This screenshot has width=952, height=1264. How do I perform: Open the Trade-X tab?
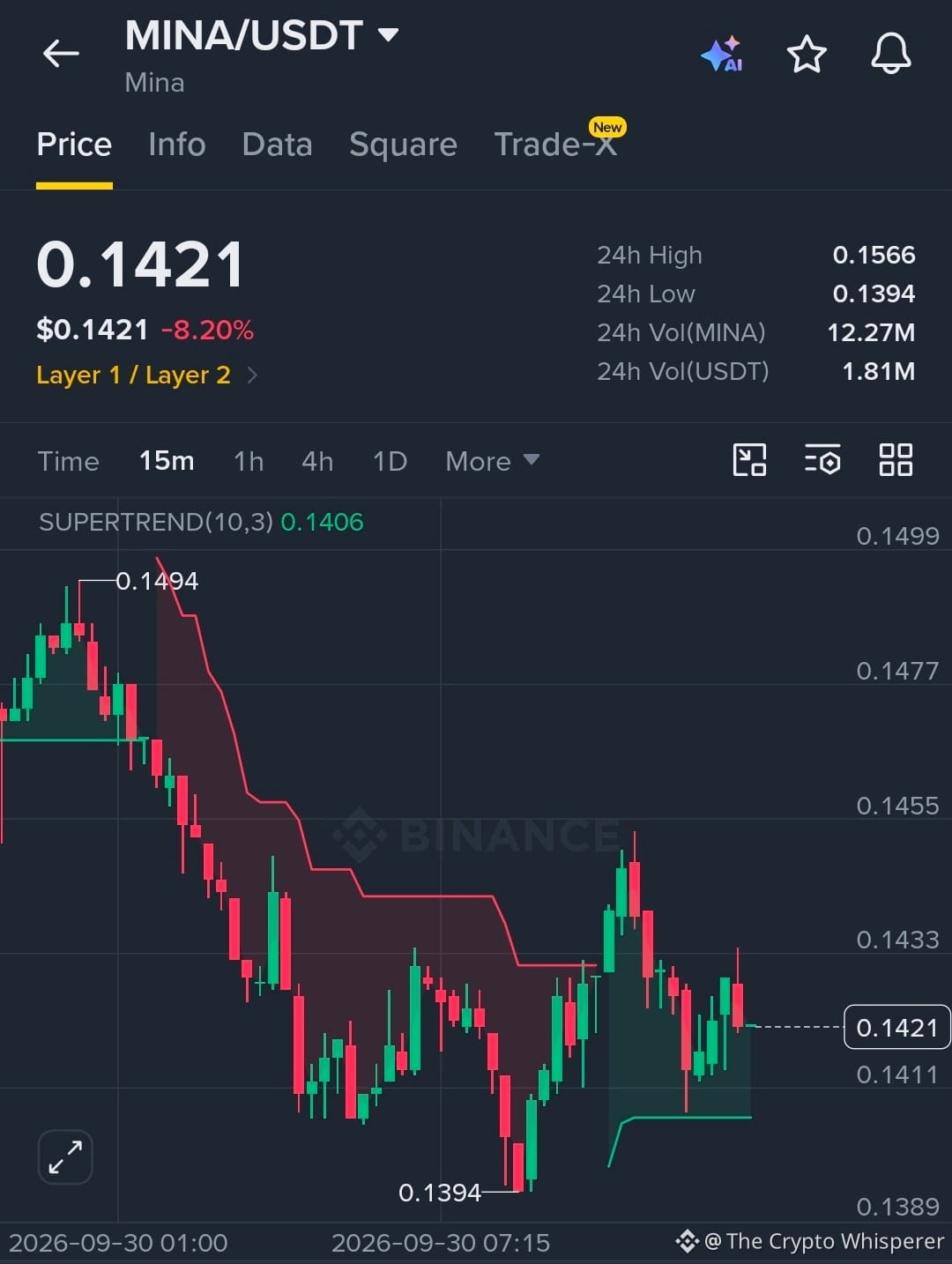pos(556,144)
